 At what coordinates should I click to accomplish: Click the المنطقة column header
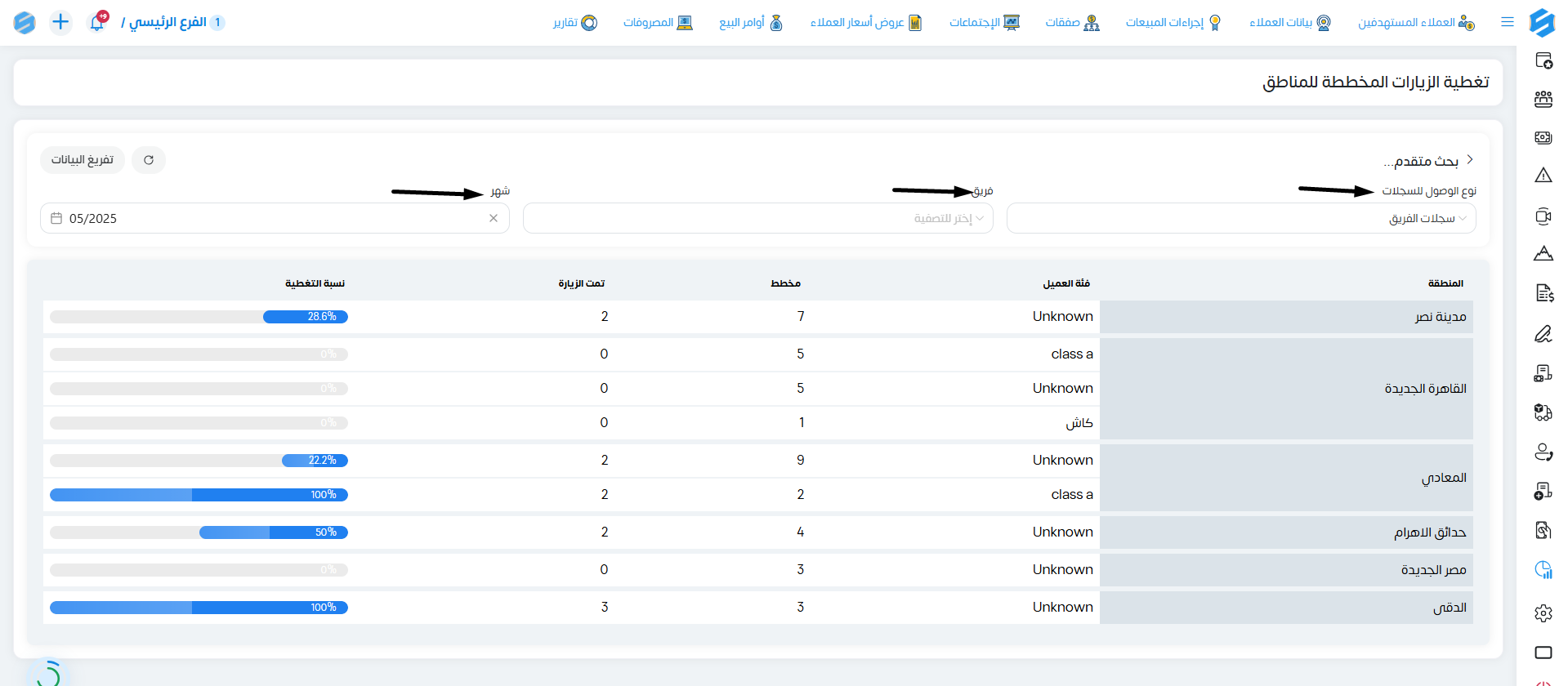pos(1445,283)
